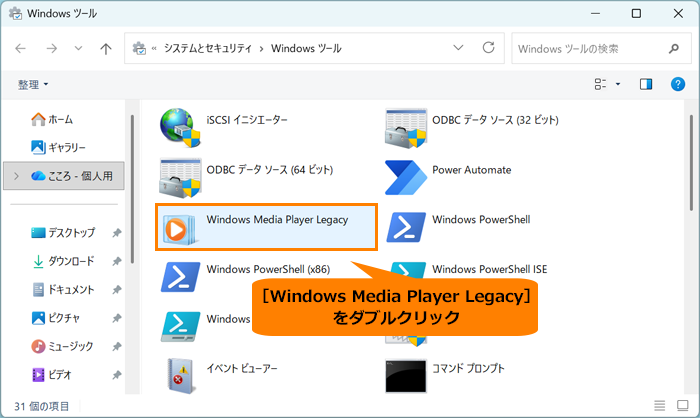Switch to details view in status bar
Image resolution: width=700 pixels, height=418 pixels.
pyautogui.click(x=660, y=405)
